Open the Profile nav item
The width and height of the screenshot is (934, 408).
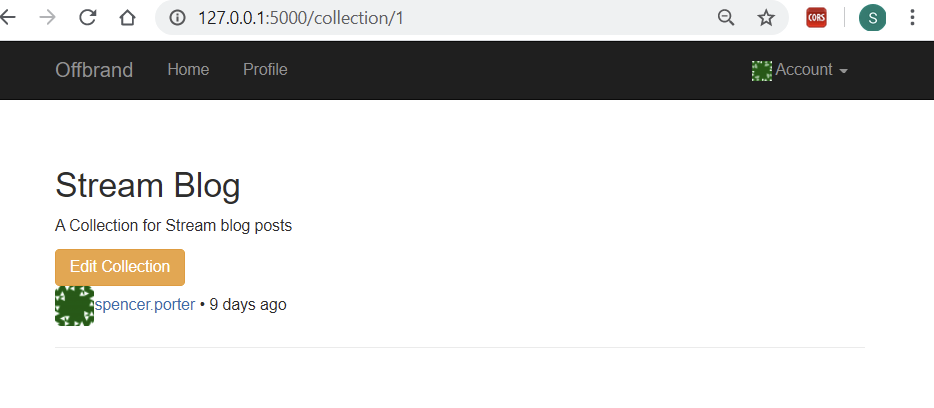265,70
